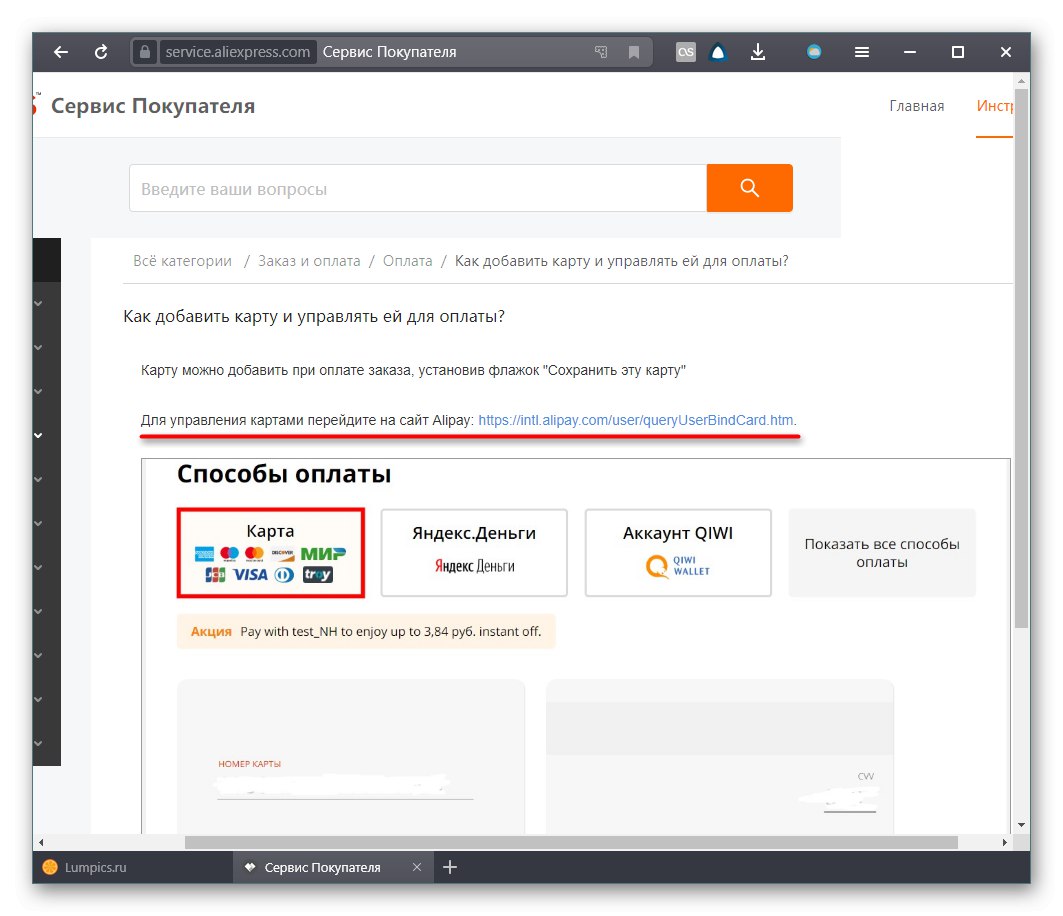
Task: Open Всё категории breadcrumb link
Action: [x=182, y=261]
